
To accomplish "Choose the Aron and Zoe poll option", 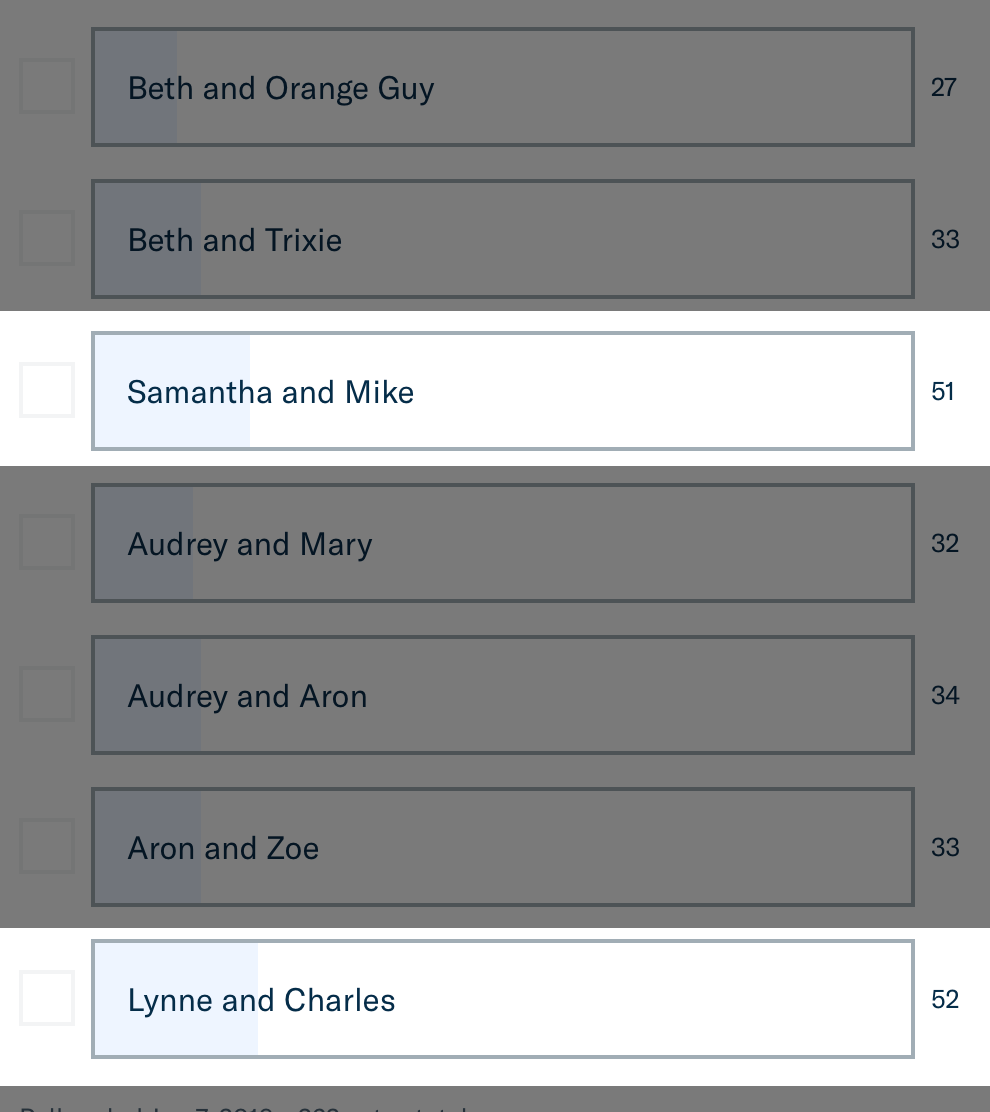I will click(502, 847).
